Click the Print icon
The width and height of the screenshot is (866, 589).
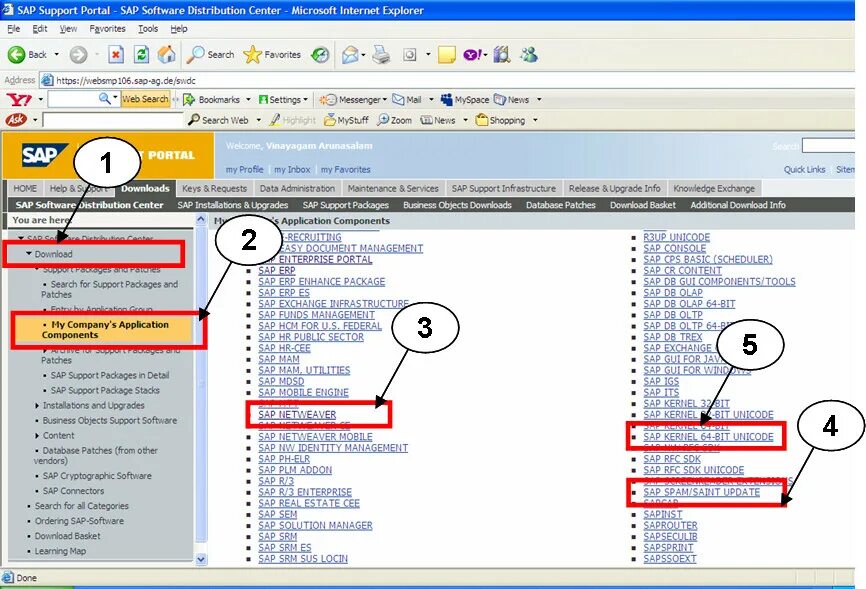[381, 55]
